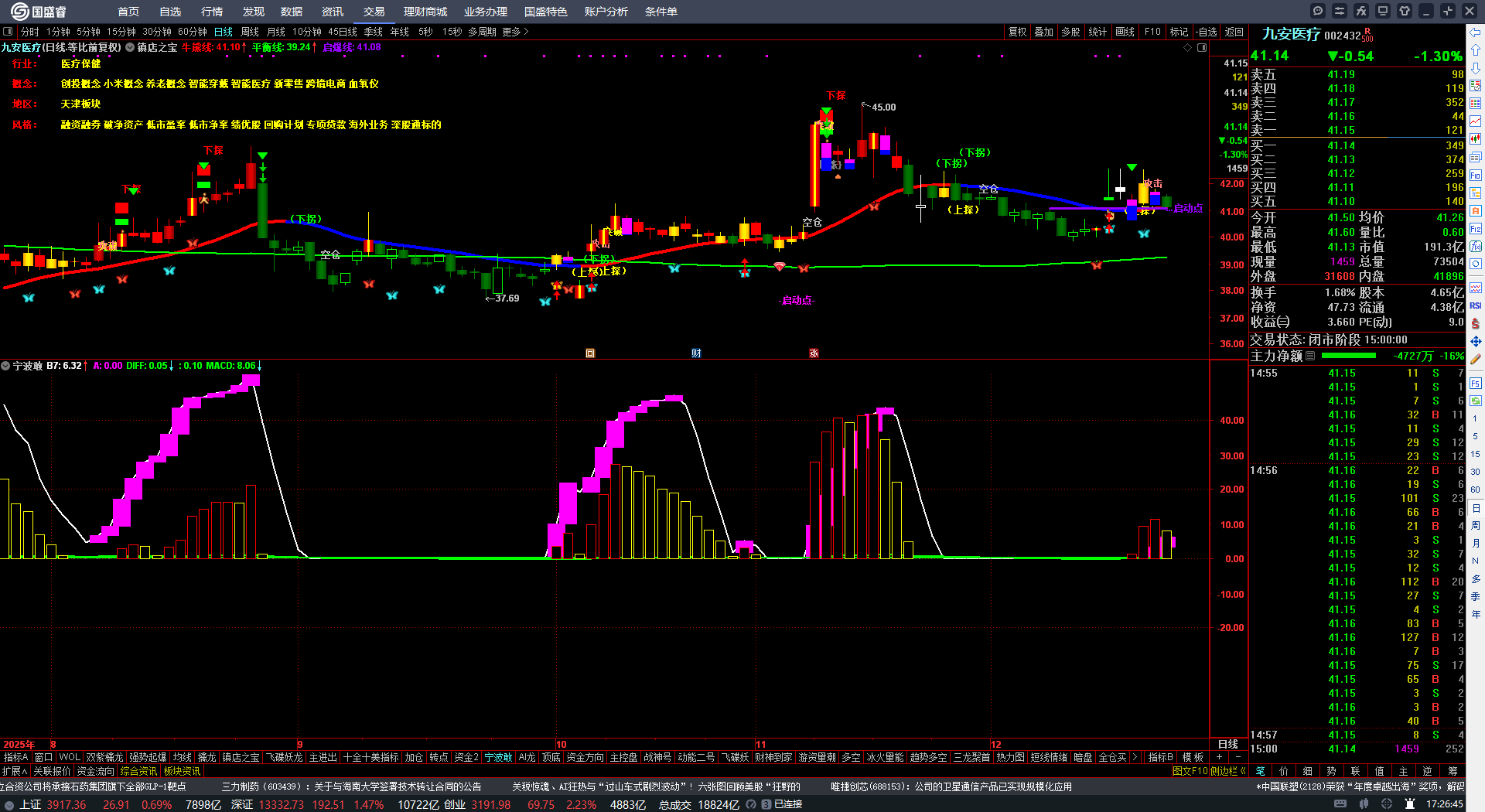Click the 涨 marker on chart timeline
Screen dimensions: 1485x812
814,353
